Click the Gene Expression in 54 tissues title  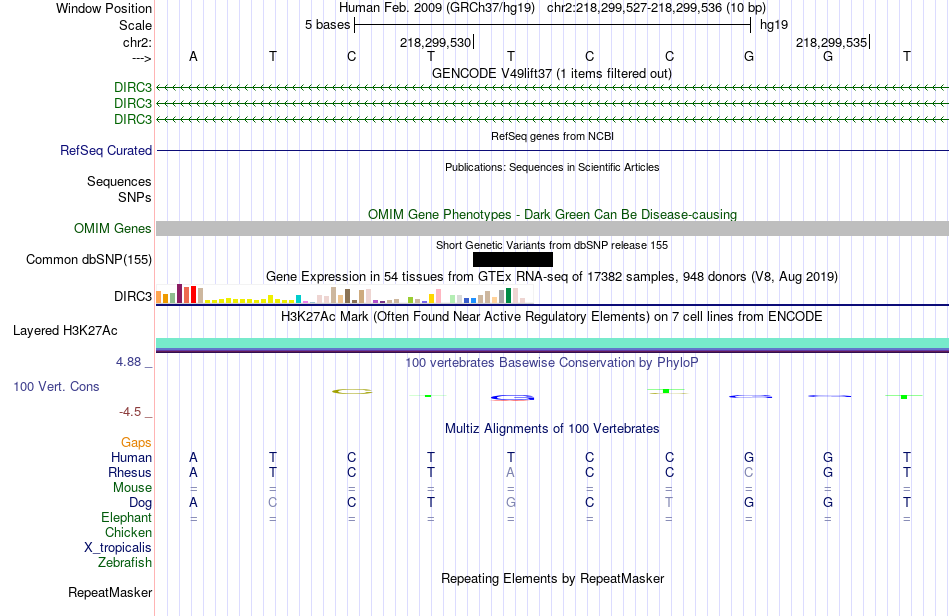[x=552, y=277]
